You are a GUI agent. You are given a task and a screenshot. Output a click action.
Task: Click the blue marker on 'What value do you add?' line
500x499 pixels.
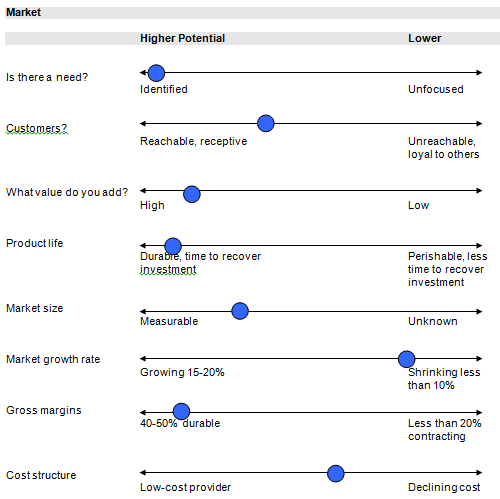click(x=192, y=194)
